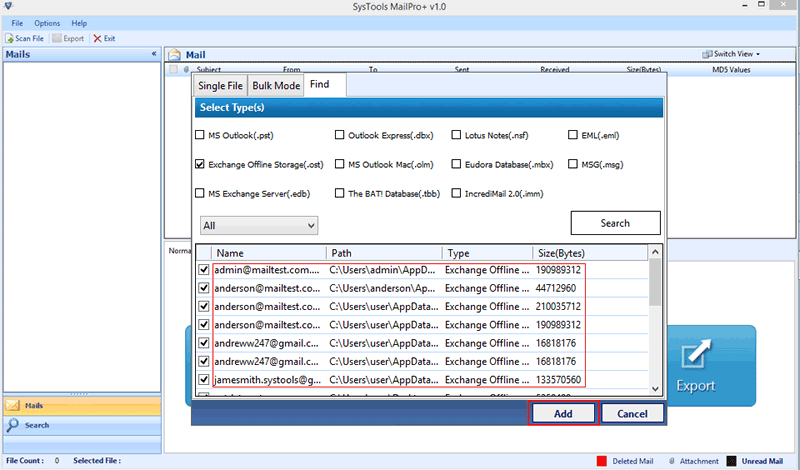The height and width of the screenshot is (470, 800).
Task: Select the C:\Users\admin\AppD... path cell
Action: pos(382,270)
